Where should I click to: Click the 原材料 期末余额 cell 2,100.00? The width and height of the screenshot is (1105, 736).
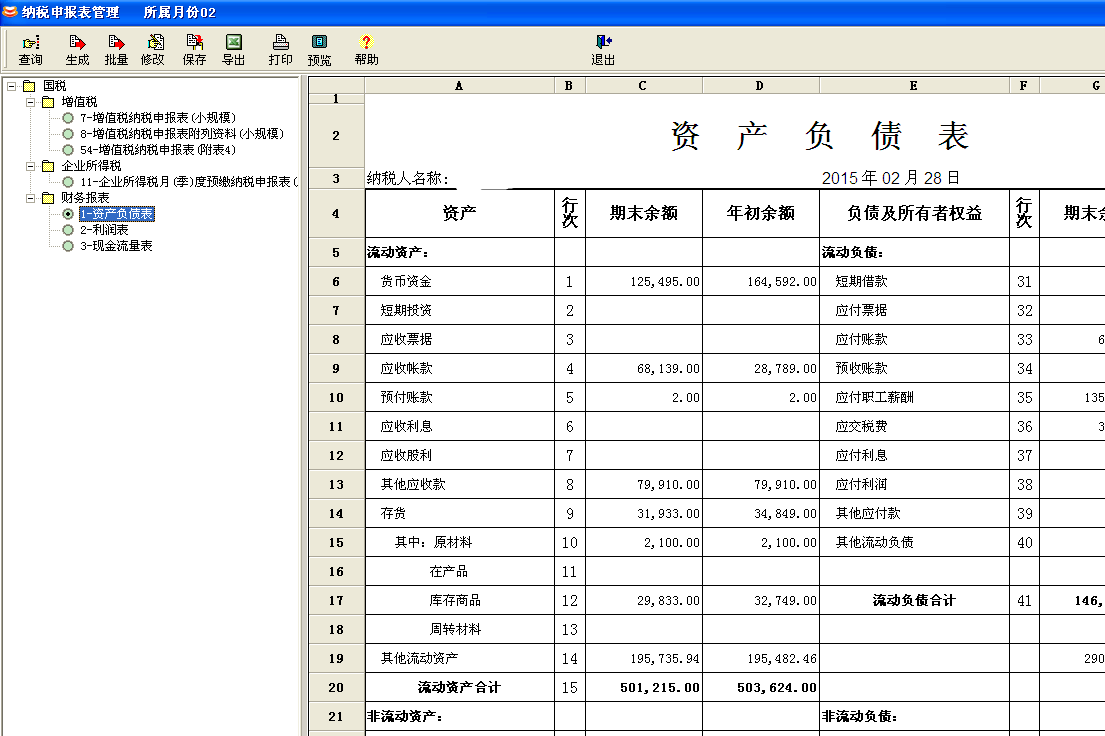[x=643, y=543]
